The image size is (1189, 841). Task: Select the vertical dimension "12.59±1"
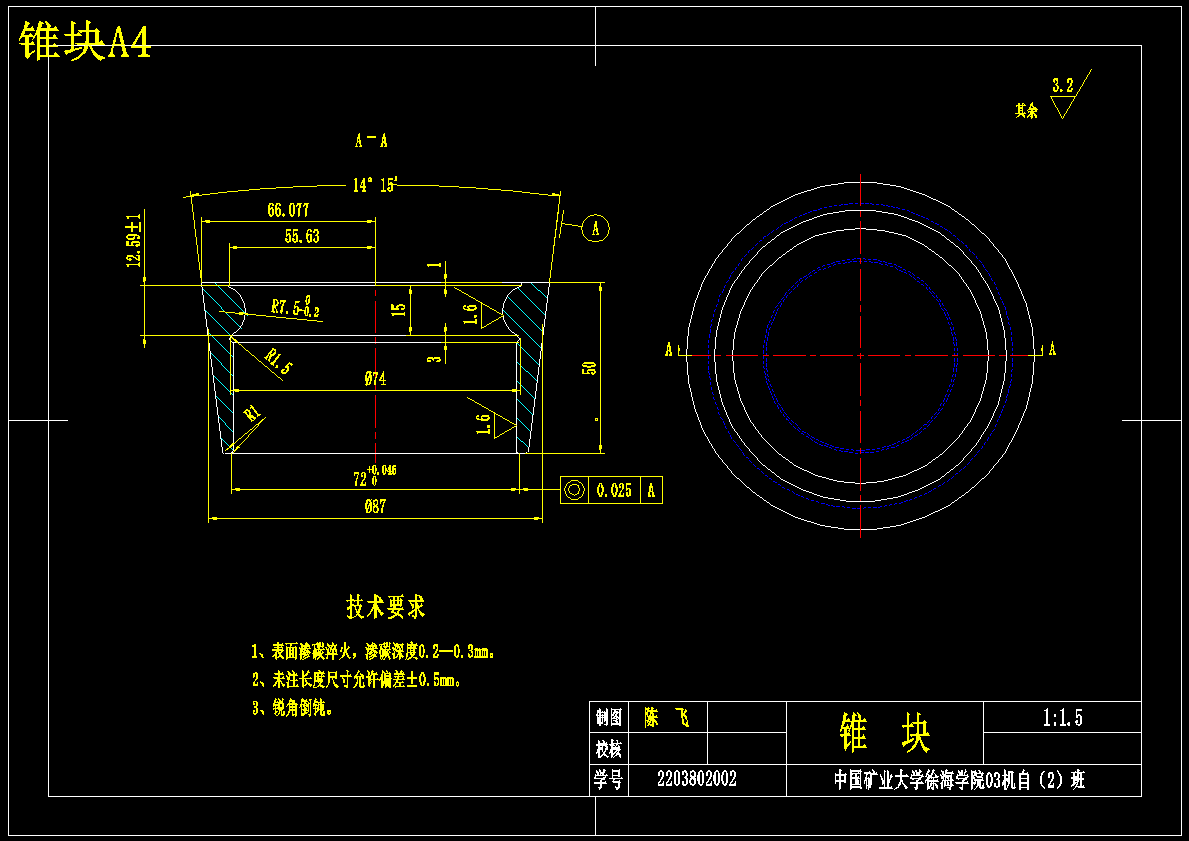[134, 240]
